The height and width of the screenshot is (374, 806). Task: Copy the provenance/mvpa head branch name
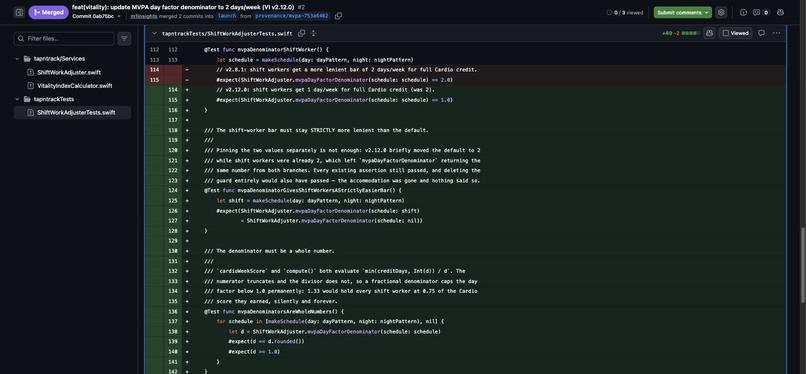click(x=338, y=16)
